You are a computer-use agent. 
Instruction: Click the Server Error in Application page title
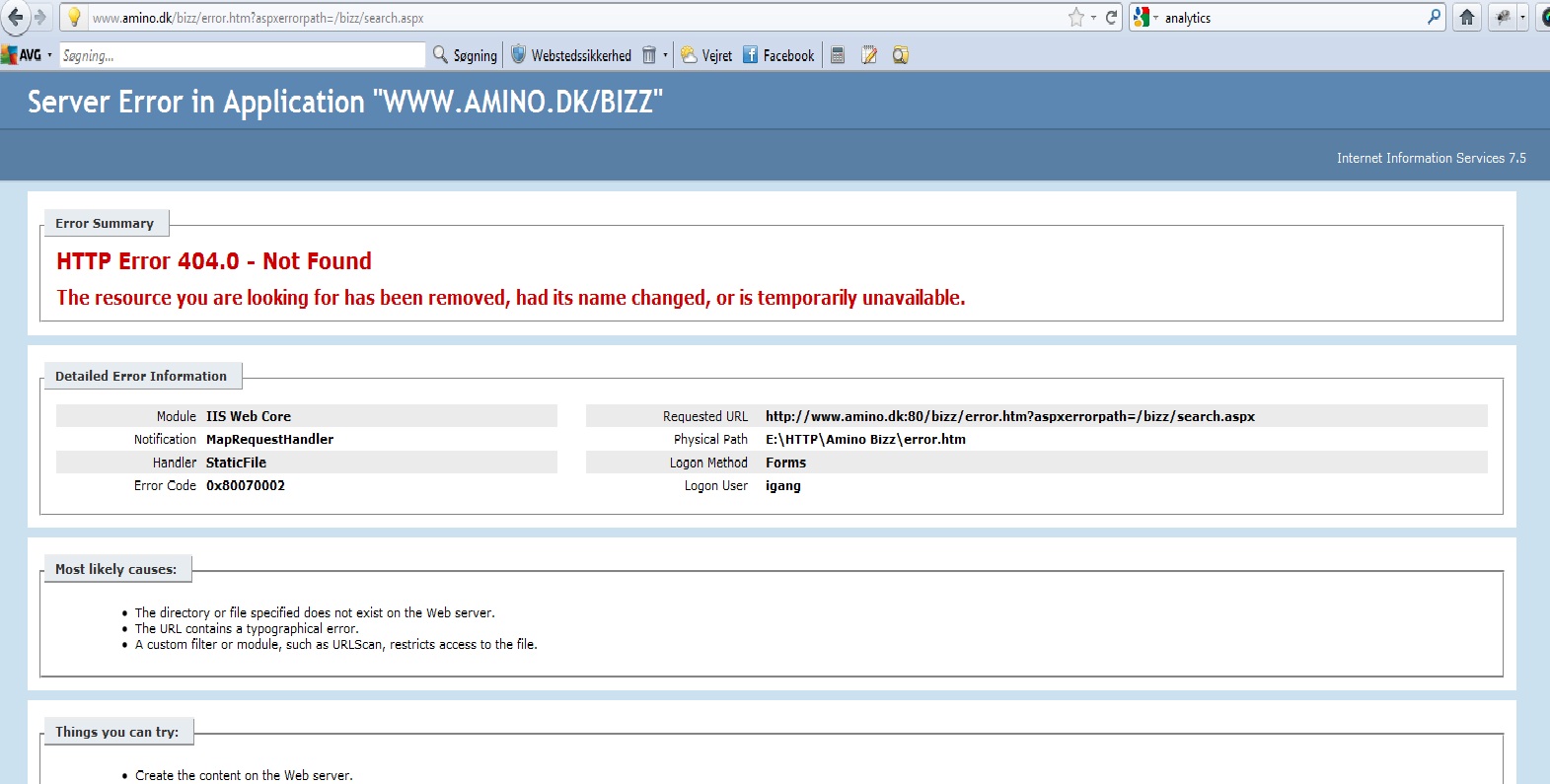click(x=345, y=102)
